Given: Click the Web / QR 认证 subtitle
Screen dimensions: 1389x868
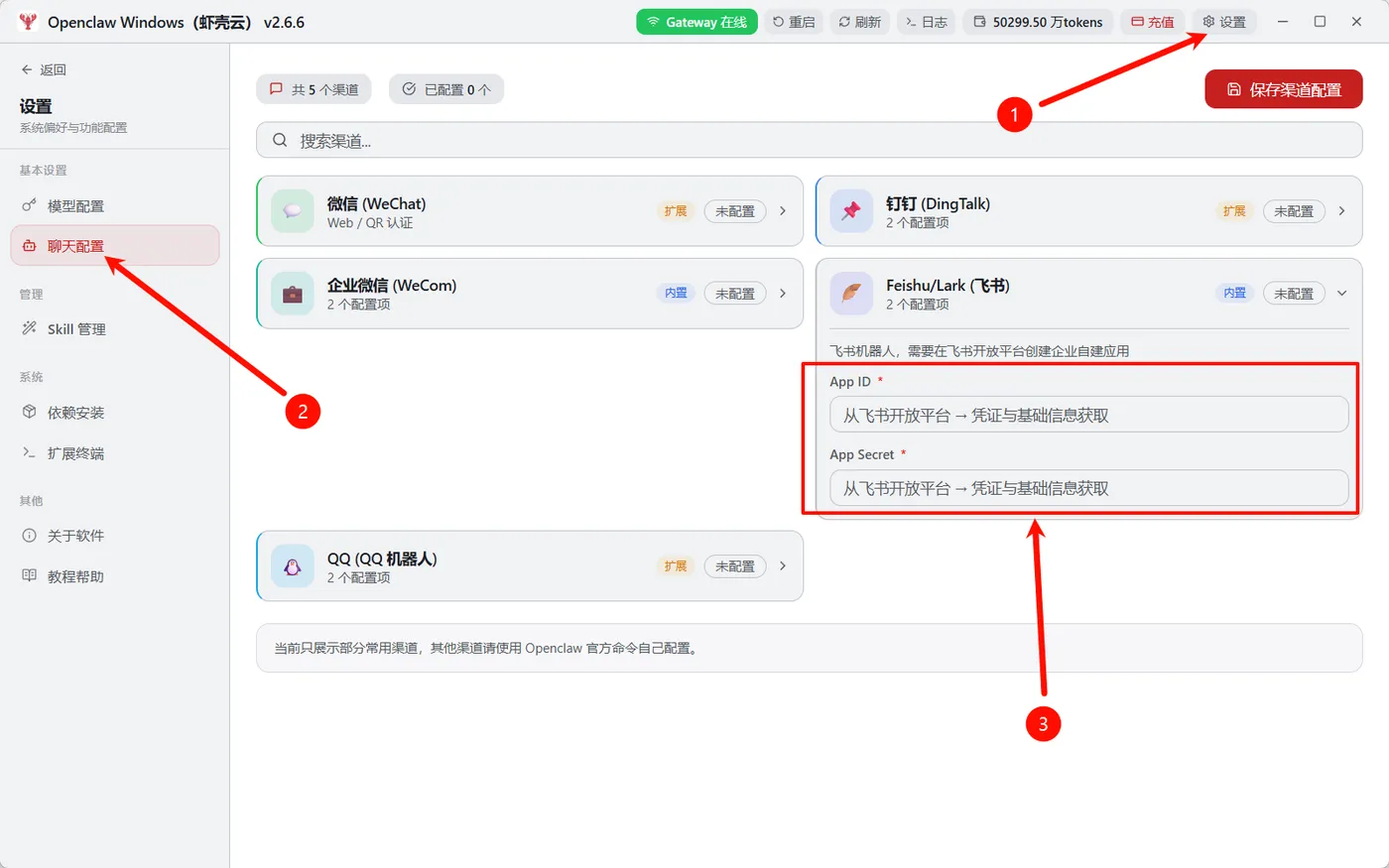Looking at the screenshot, I should click(370, 223).
